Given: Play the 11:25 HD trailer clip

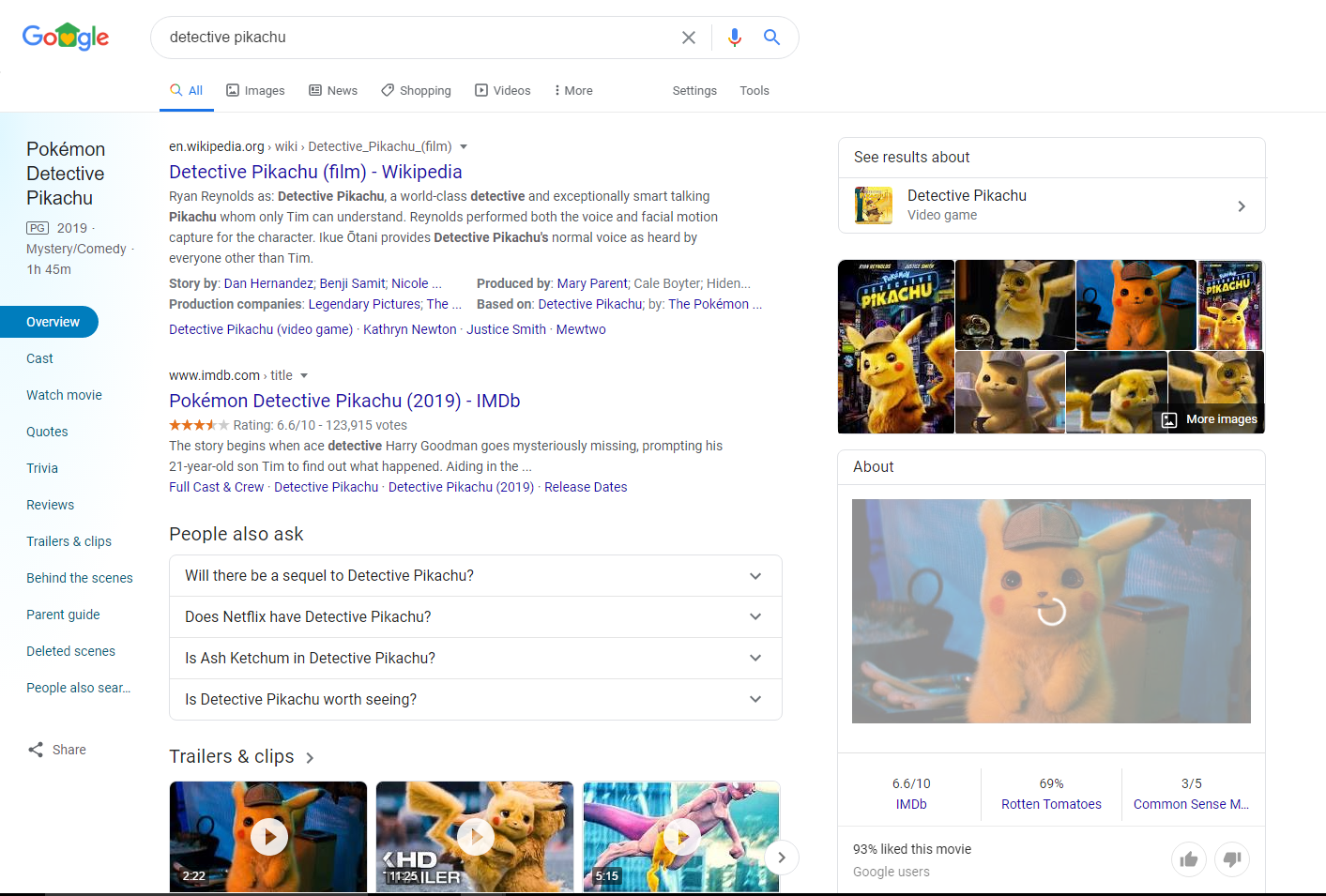Looking at the screenshot, I should (x=475, y=836).
